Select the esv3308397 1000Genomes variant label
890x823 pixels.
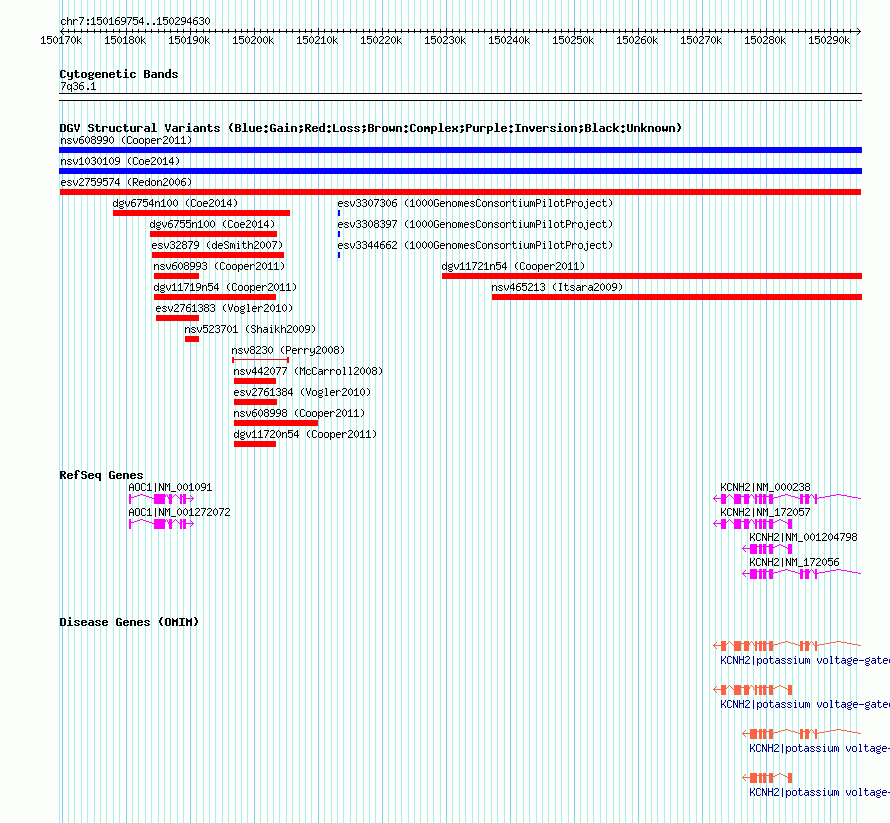[475, 224]
